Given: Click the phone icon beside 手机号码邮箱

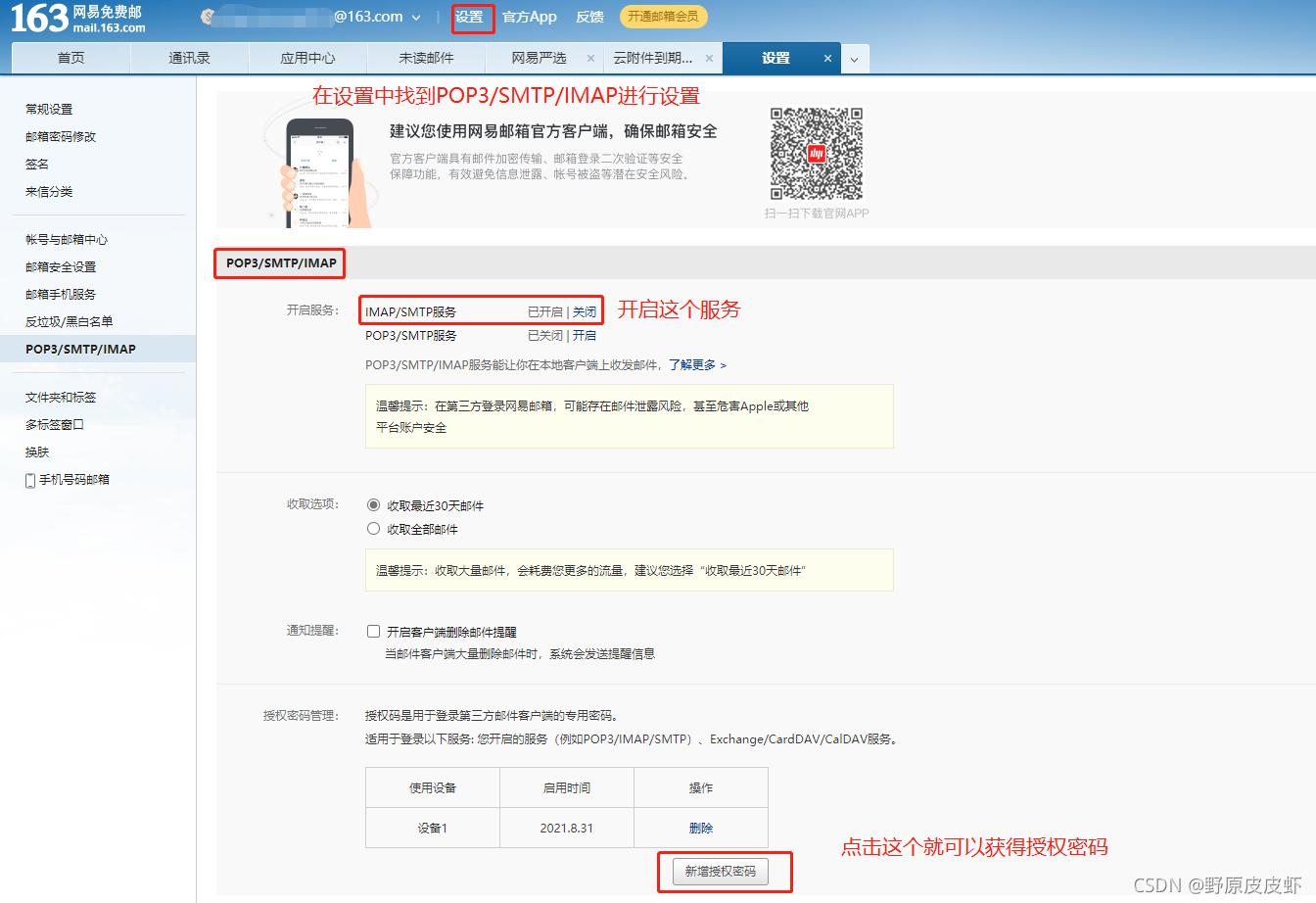Looking at the screenshot, I should pyautogui.click(x=30, y=480).
